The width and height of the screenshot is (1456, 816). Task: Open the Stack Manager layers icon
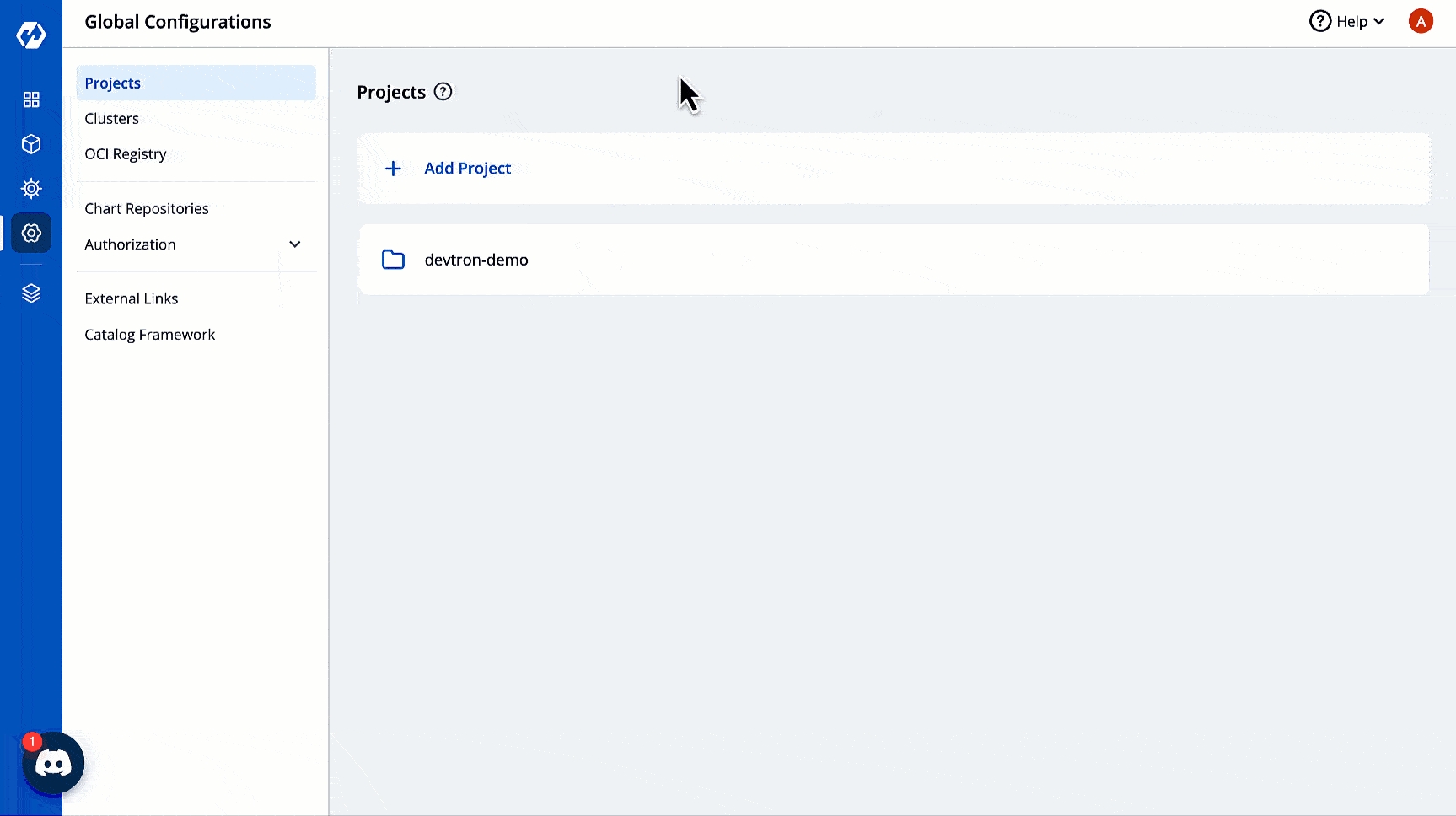pos(31,293)
